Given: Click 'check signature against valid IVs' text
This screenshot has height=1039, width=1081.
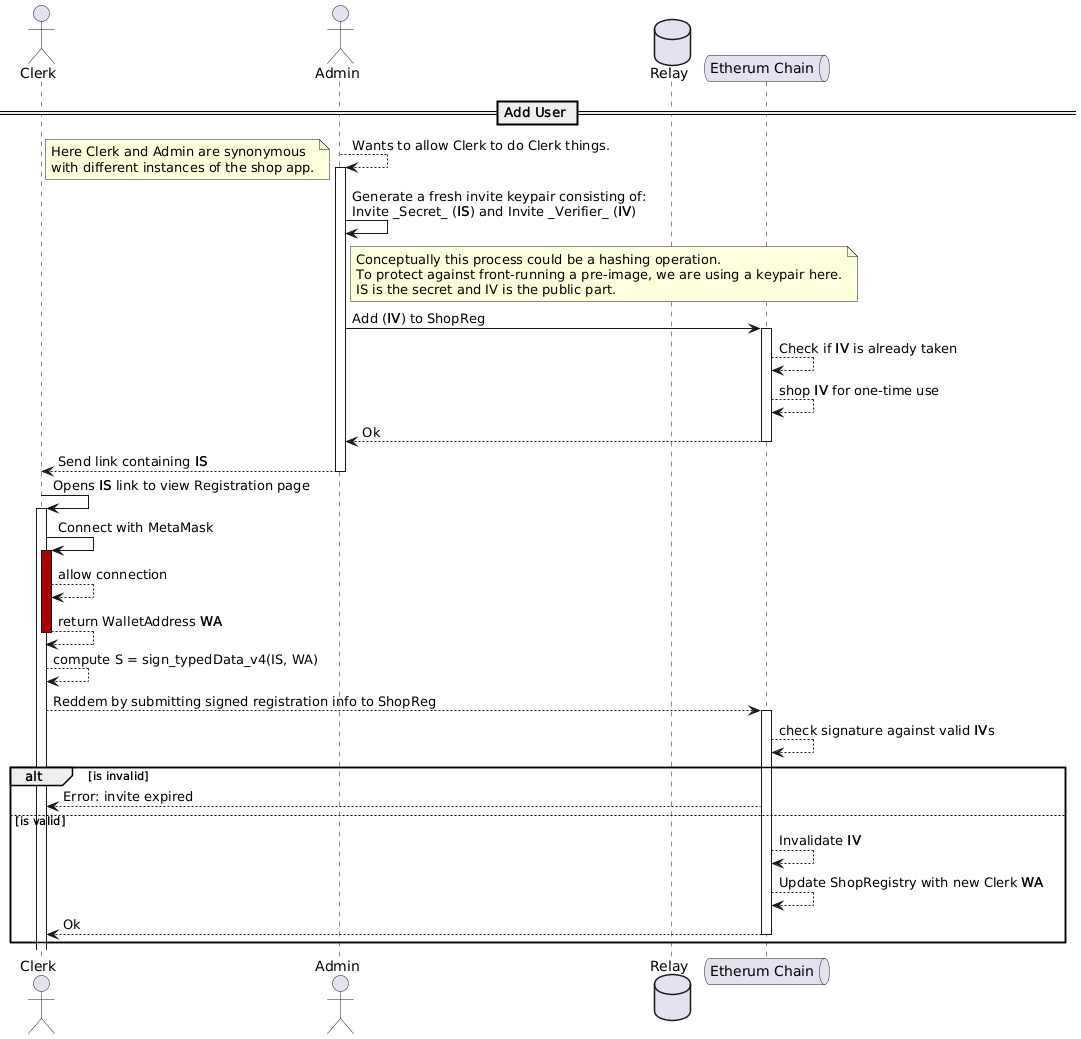Looking at the screenshot, I should 887,731.
